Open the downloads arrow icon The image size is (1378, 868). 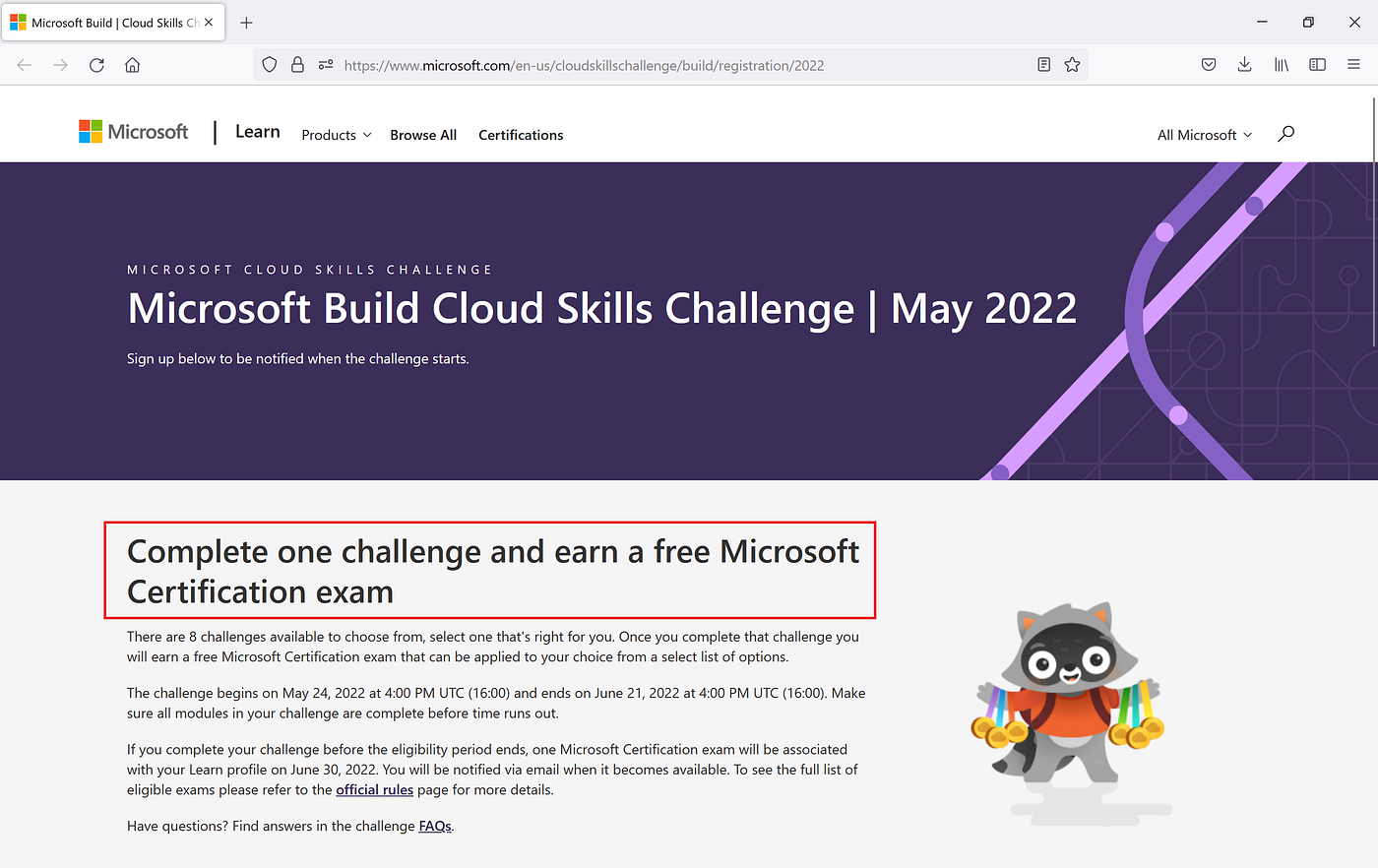point(1244,65)
